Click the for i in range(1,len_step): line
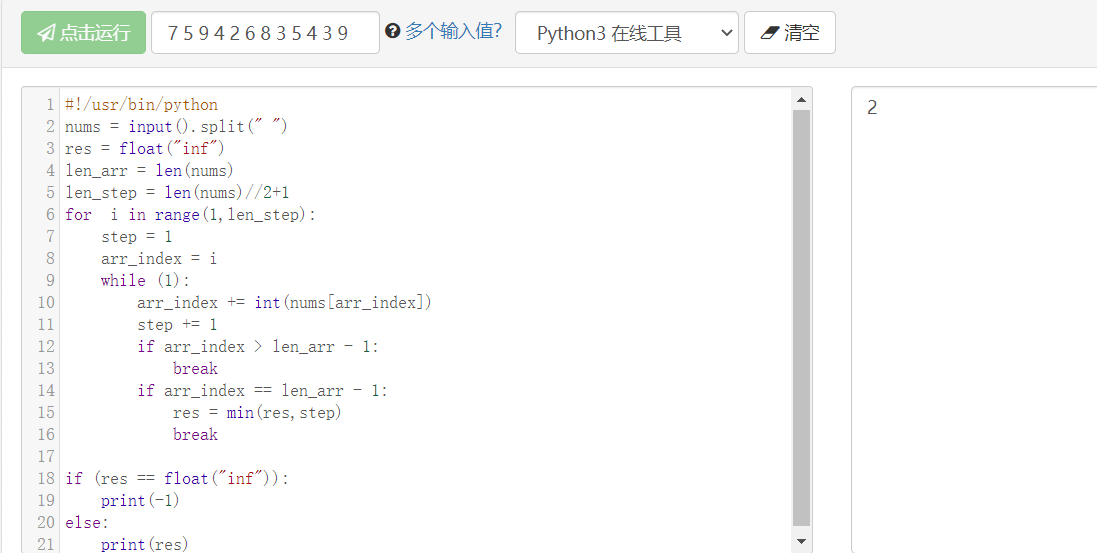Viewport: 1097px width, 553px height. 190,215
